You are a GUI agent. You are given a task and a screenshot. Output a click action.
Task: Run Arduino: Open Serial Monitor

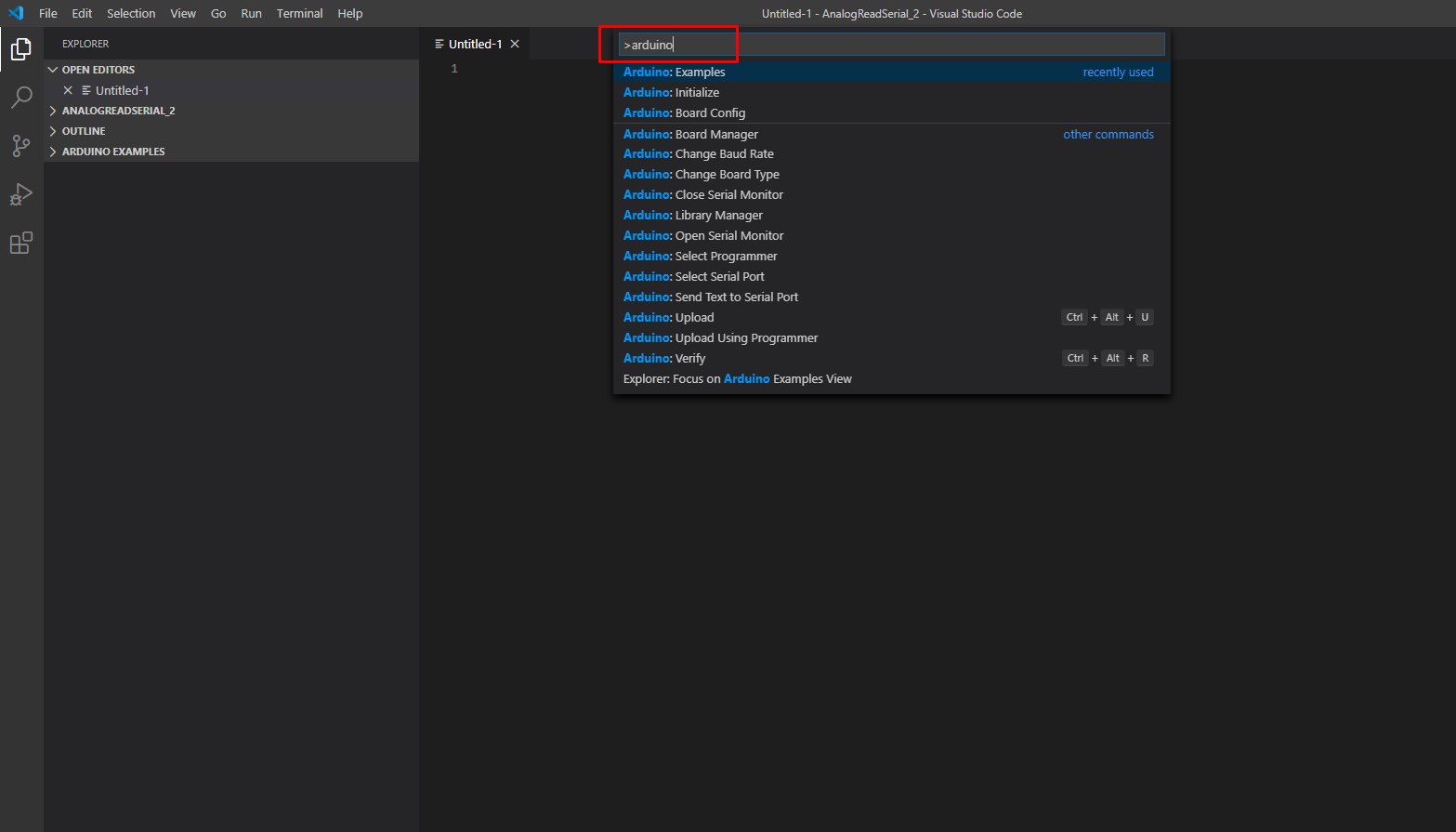tap(703, 235)
